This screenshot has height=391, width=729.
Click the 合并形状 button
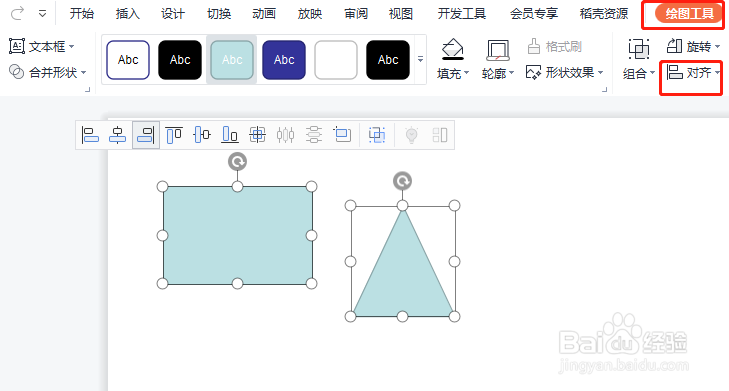click(43, 72)
